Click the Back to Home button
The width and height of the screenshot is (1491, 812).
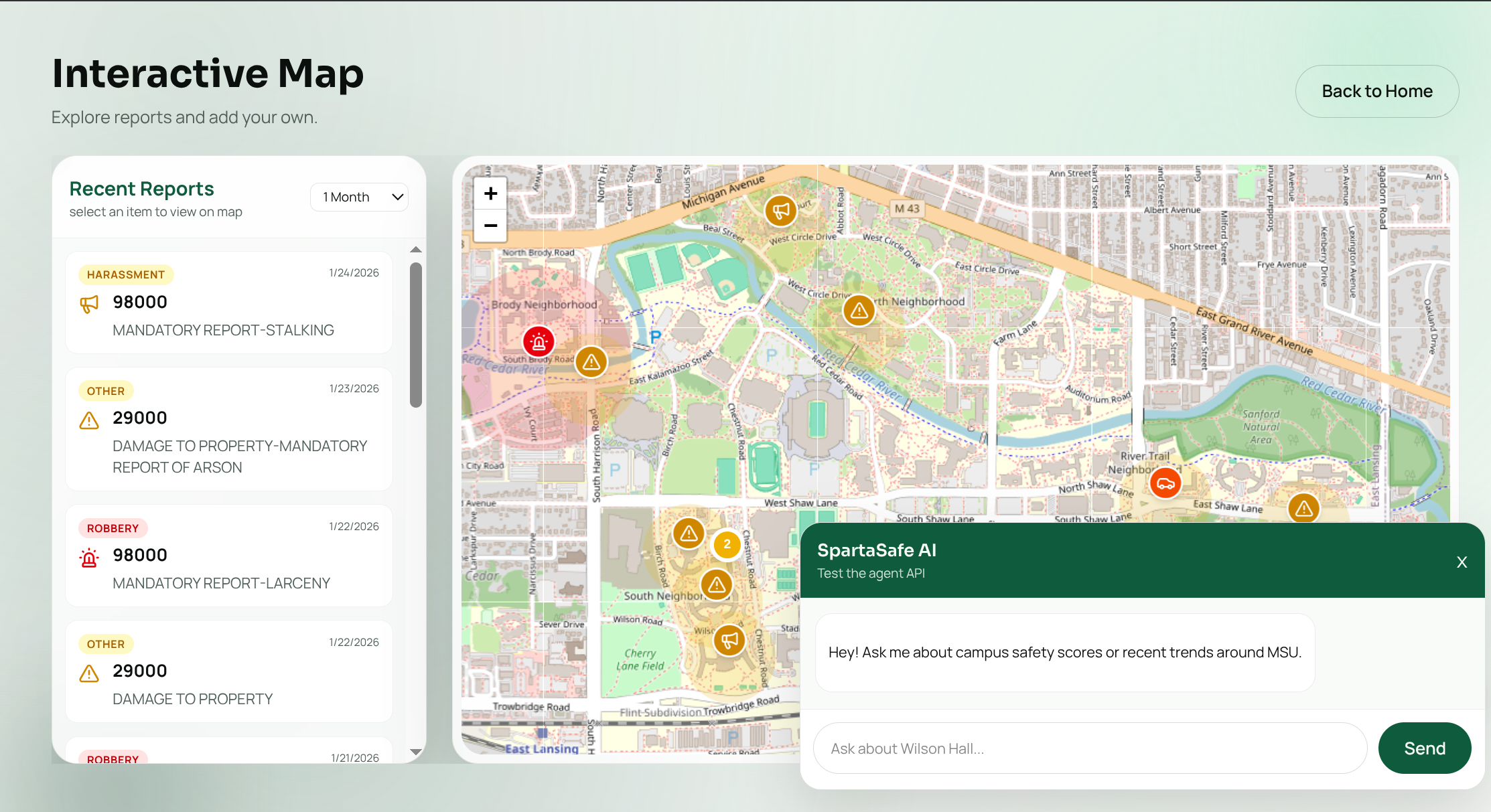click(1376, 91)
